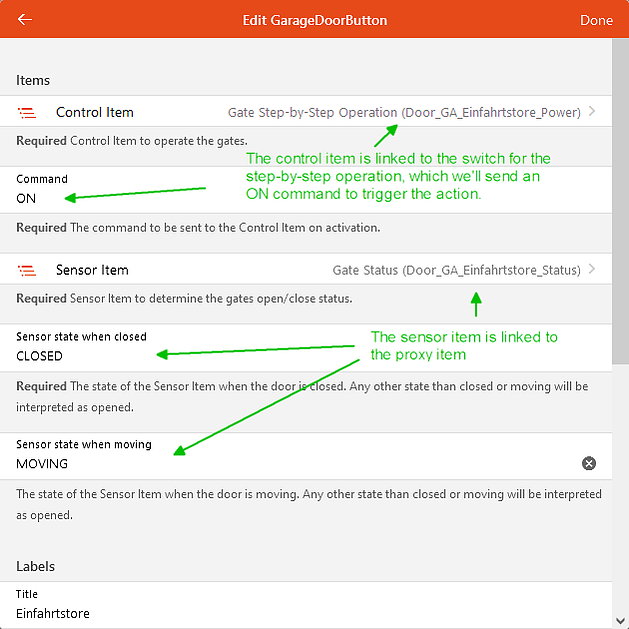629x629 pixels.
Task: Expand chevron next to Door_GA_Einfahrtstore_Power
Action: click(592, 112)
